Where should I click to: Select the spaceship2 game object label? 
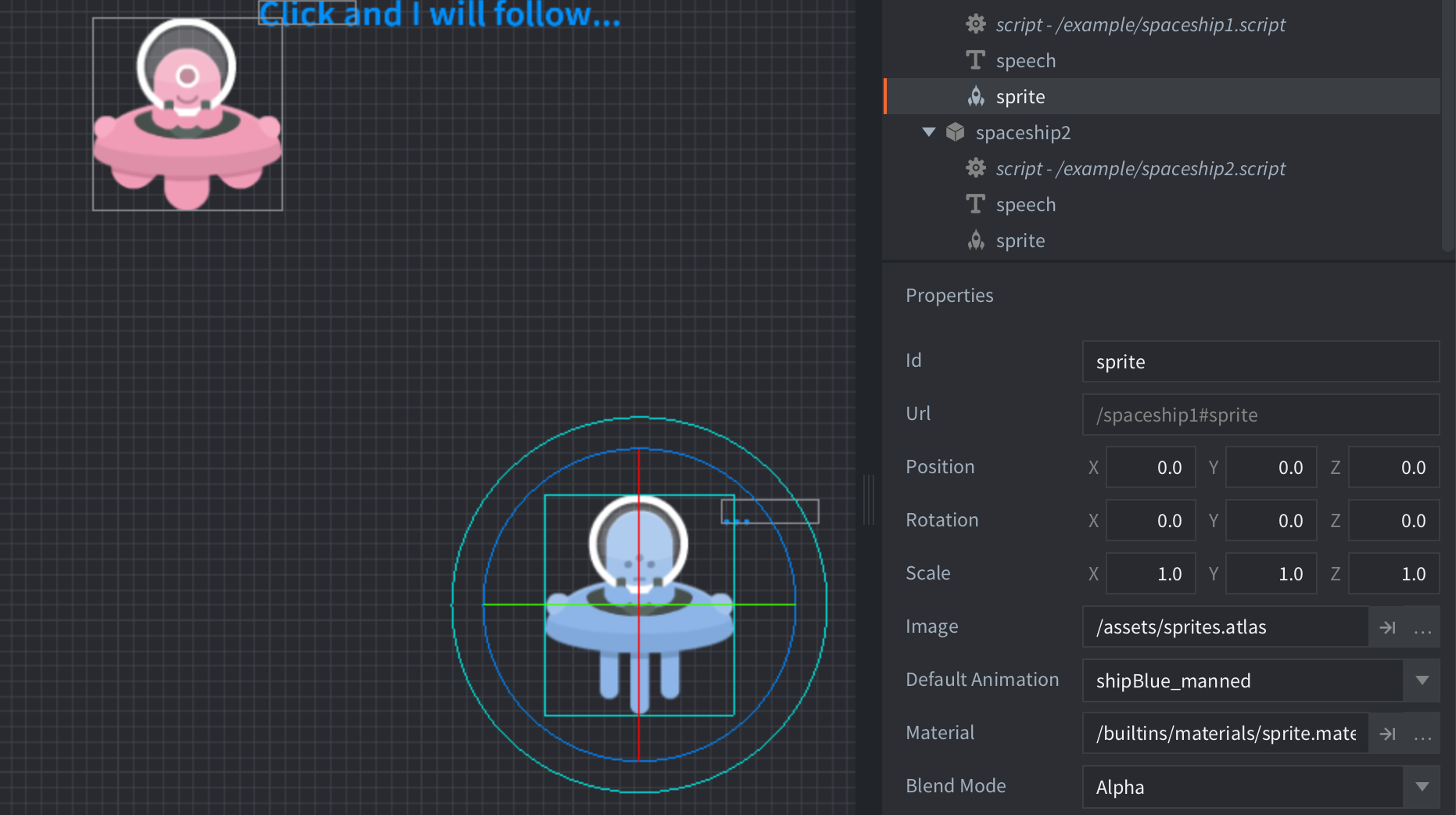coord(1023,132)
